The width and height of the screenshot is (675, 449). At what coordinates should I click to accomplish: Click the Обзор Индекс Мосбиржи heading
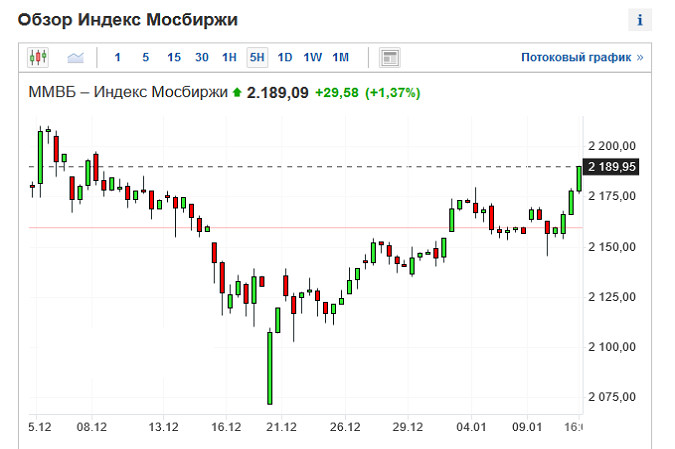click(x=128, y=20)
